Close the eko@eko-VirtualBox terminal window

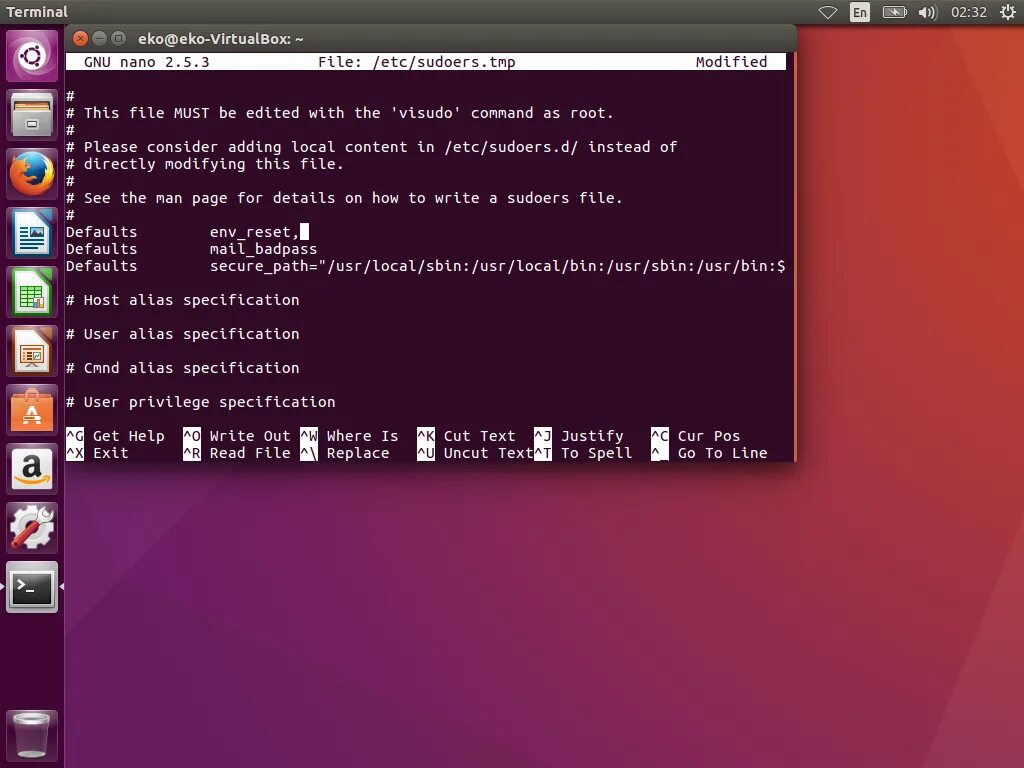click(x=80, y=39)
